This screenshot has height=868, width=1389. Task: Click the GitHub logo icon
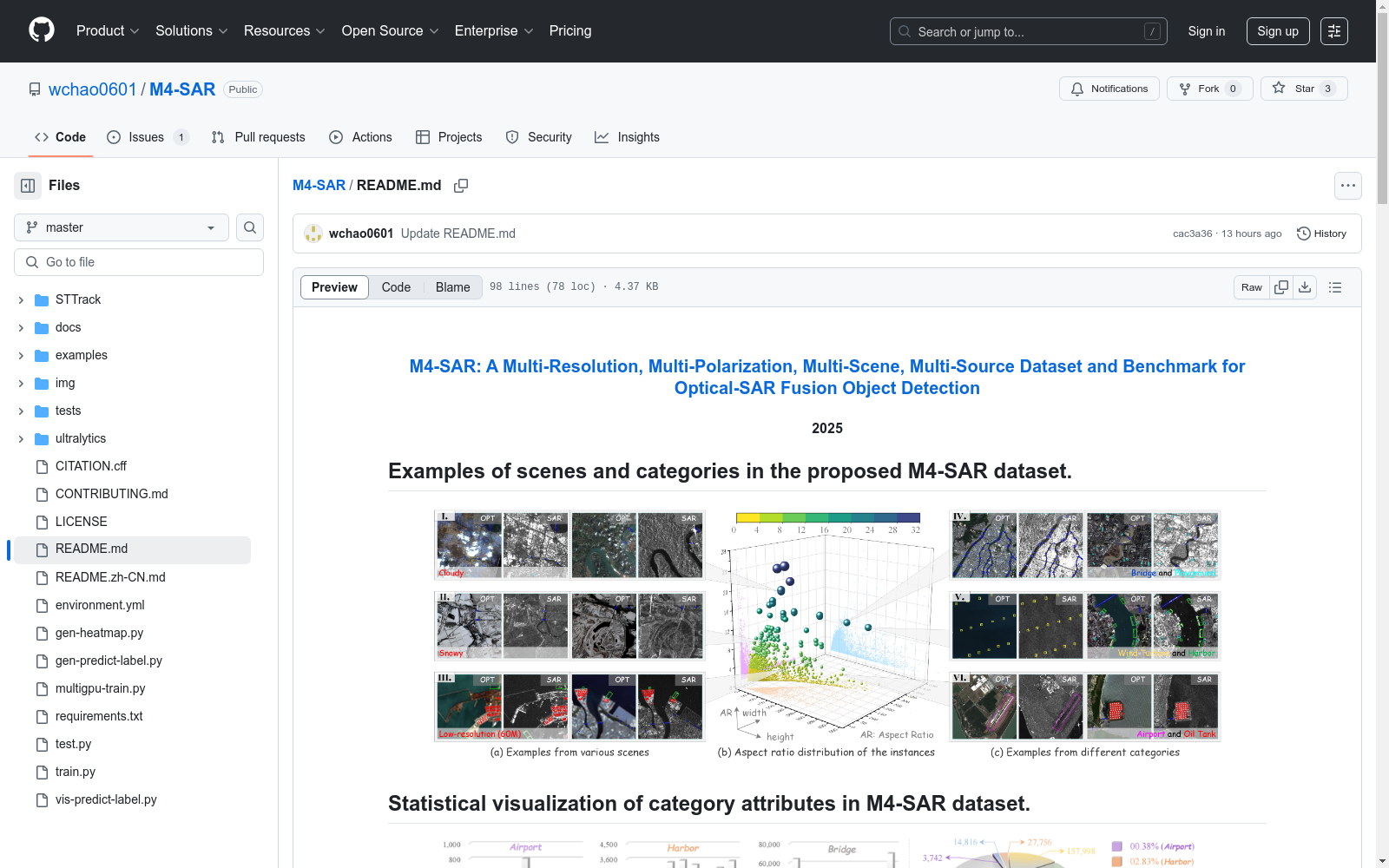click(42, 30)
